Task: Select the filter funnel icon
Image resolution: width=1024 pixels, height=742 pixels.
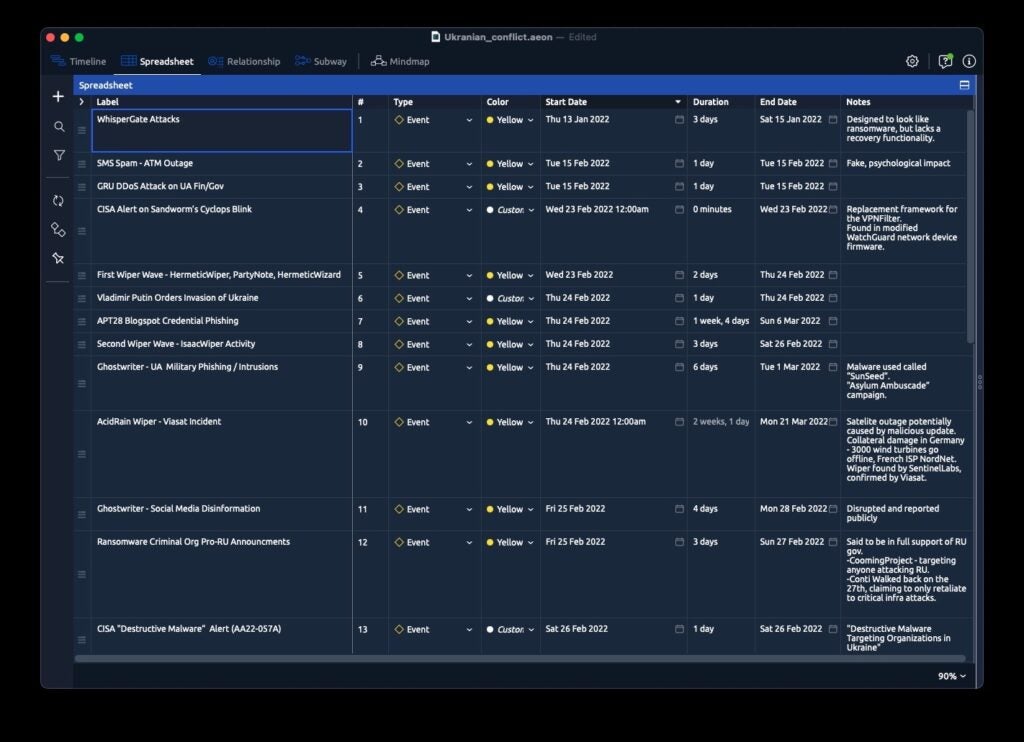Action: 57,155
